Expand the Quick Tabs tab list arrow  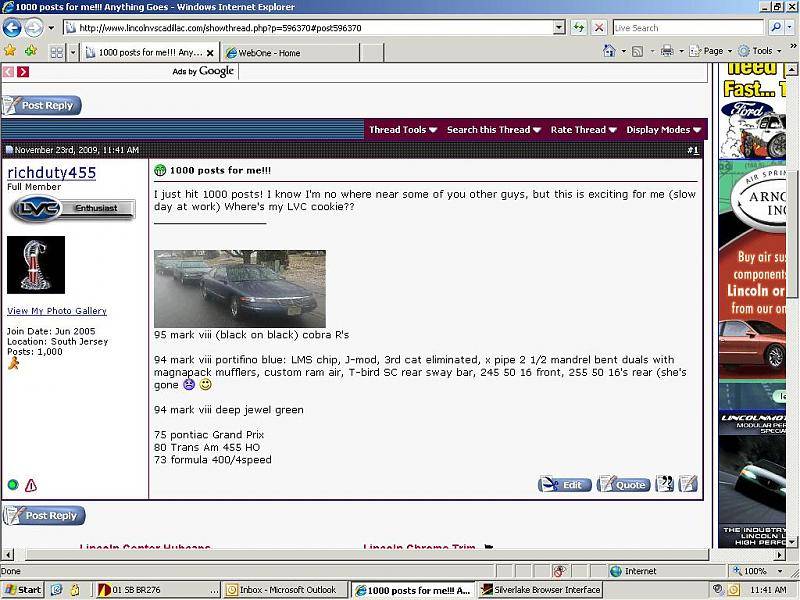click(72, 52)
